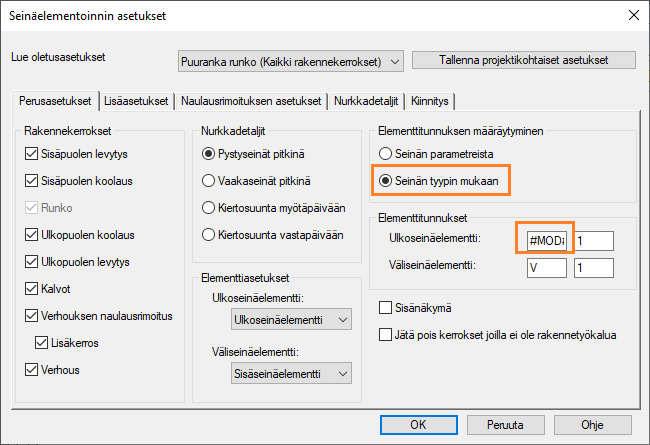The width and height of the screenshot is (650, 445).
Task: Click the Ulkoseinäelementti #MOD identifier field
Action: (546, 241)
